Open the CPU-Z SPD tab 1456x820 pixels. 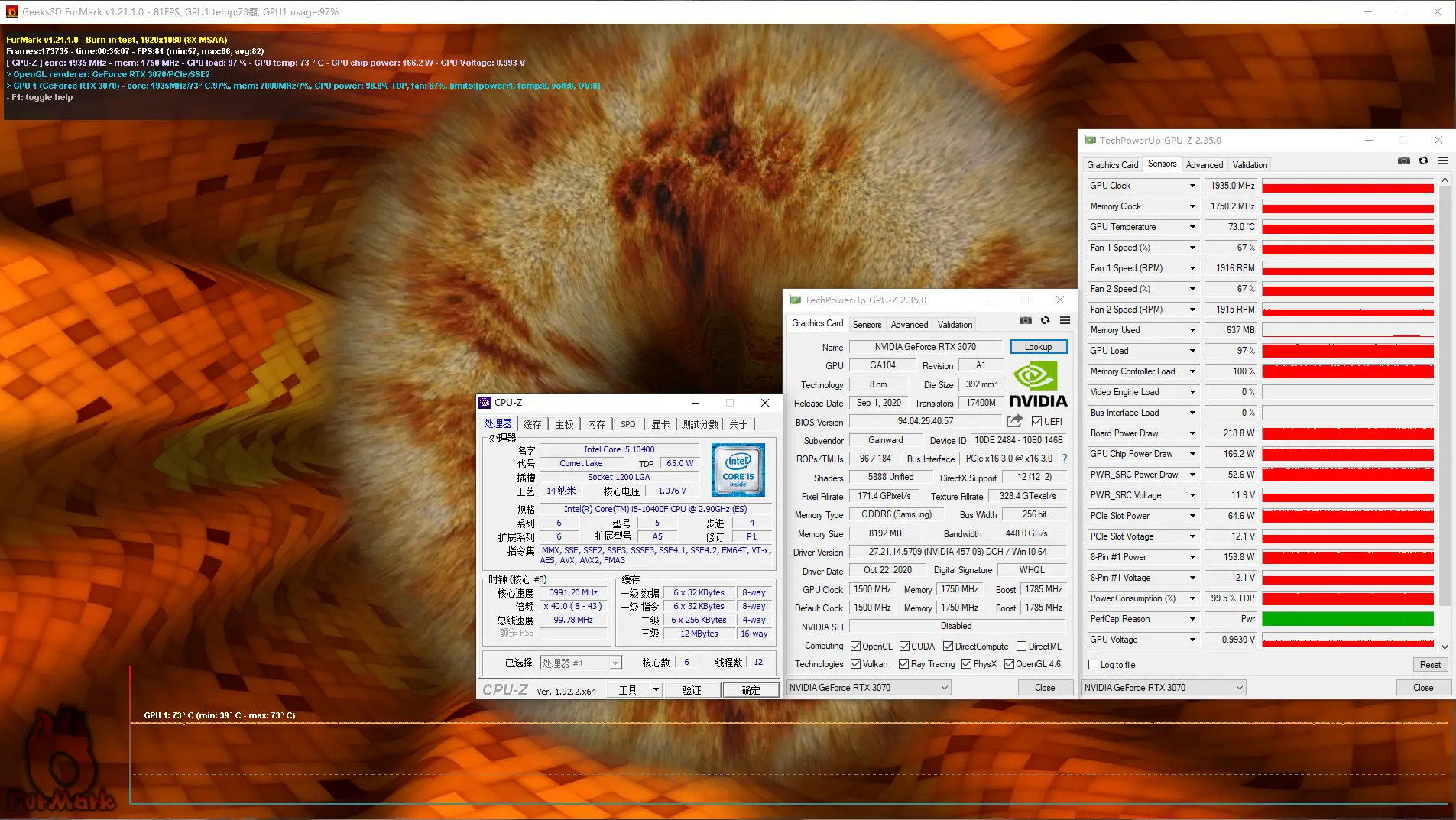point(627,424)
